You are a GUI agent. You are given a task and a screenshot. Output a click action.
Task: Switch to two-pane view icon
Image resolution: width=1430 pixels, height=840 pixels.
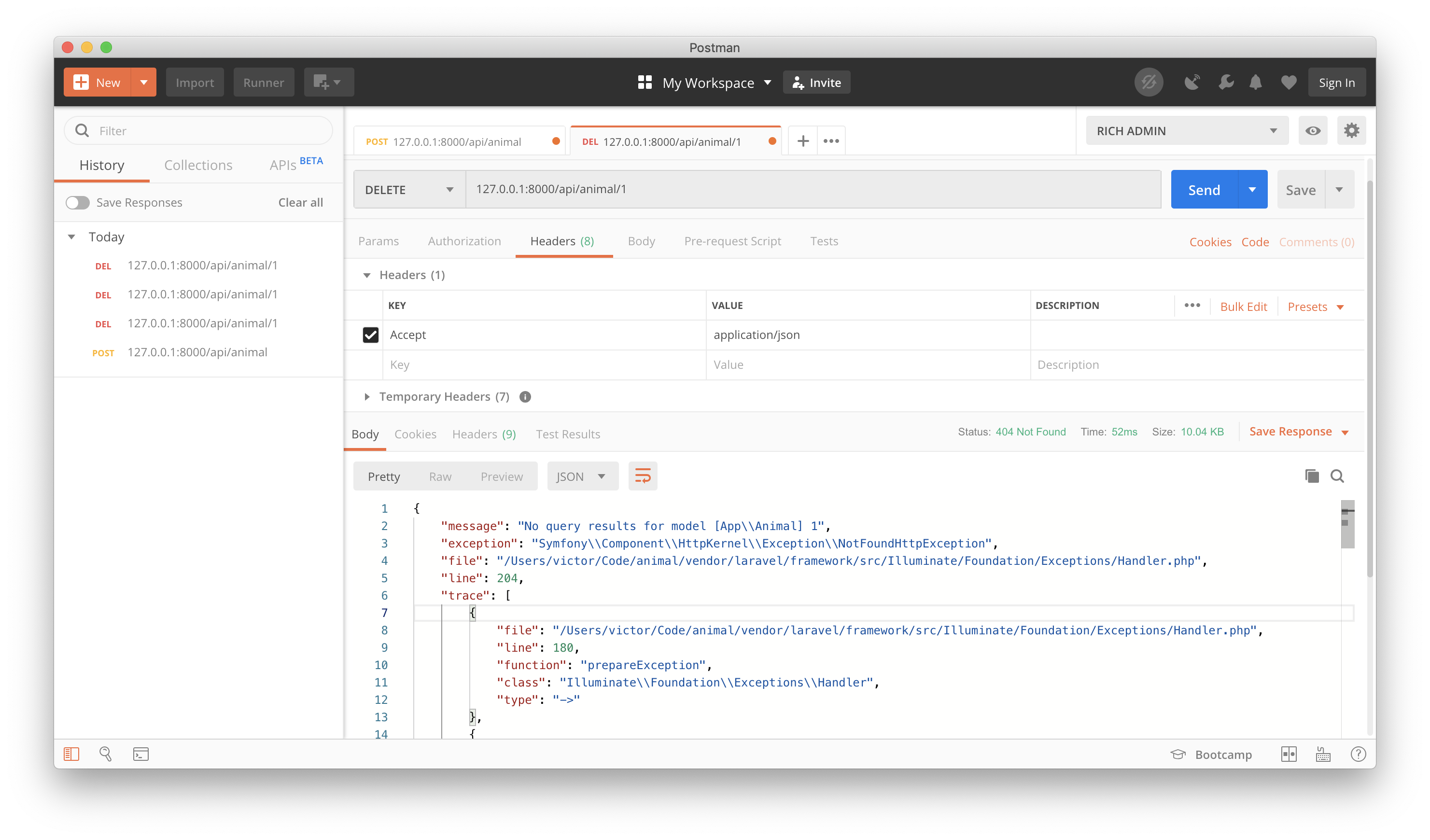pyautogui.click(x=1289, y=754)
